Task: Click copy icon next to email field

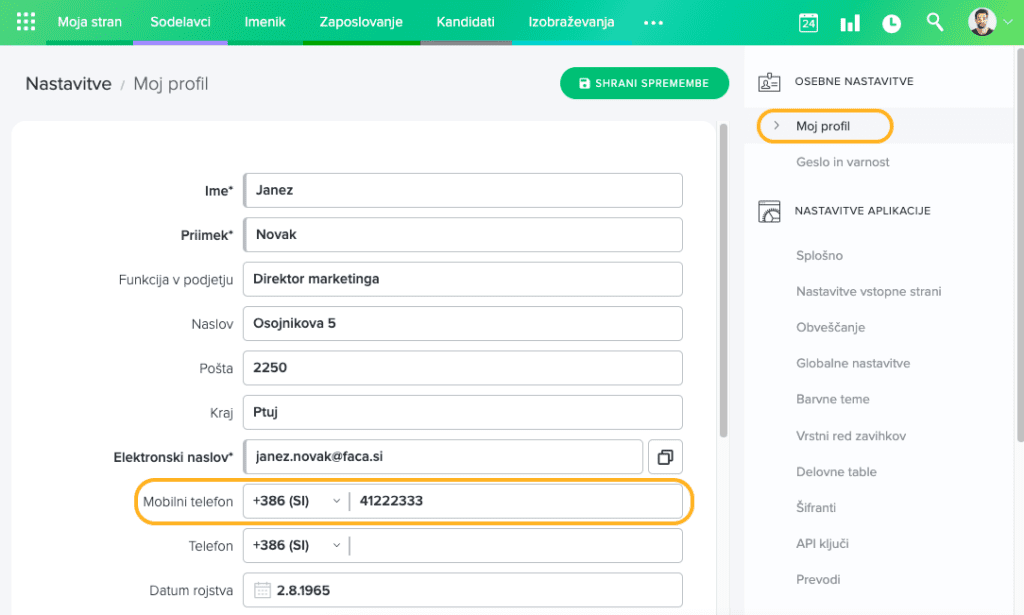Action: click(x=665, y=457)
